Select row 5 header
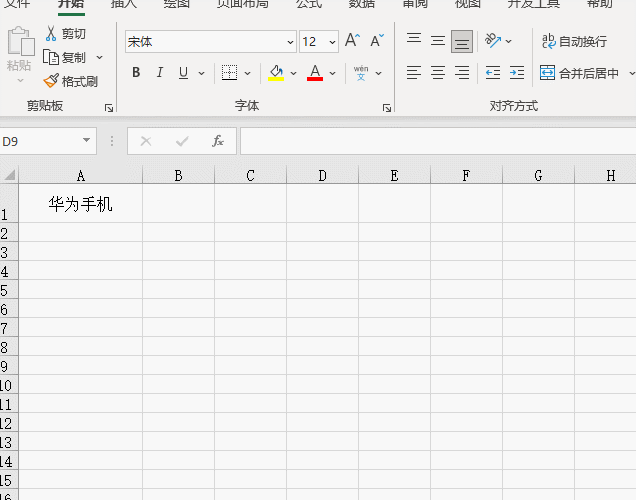Image resolution: width=636 pixels, height=500 pixels. 9,290
